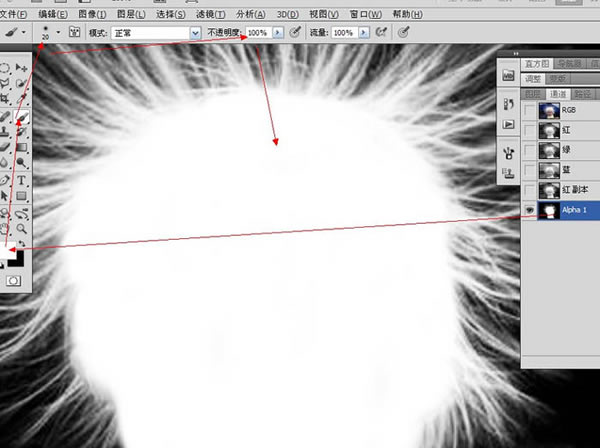Open the brush preset picker arrow
Screen dimensions: 600x448
58,33
